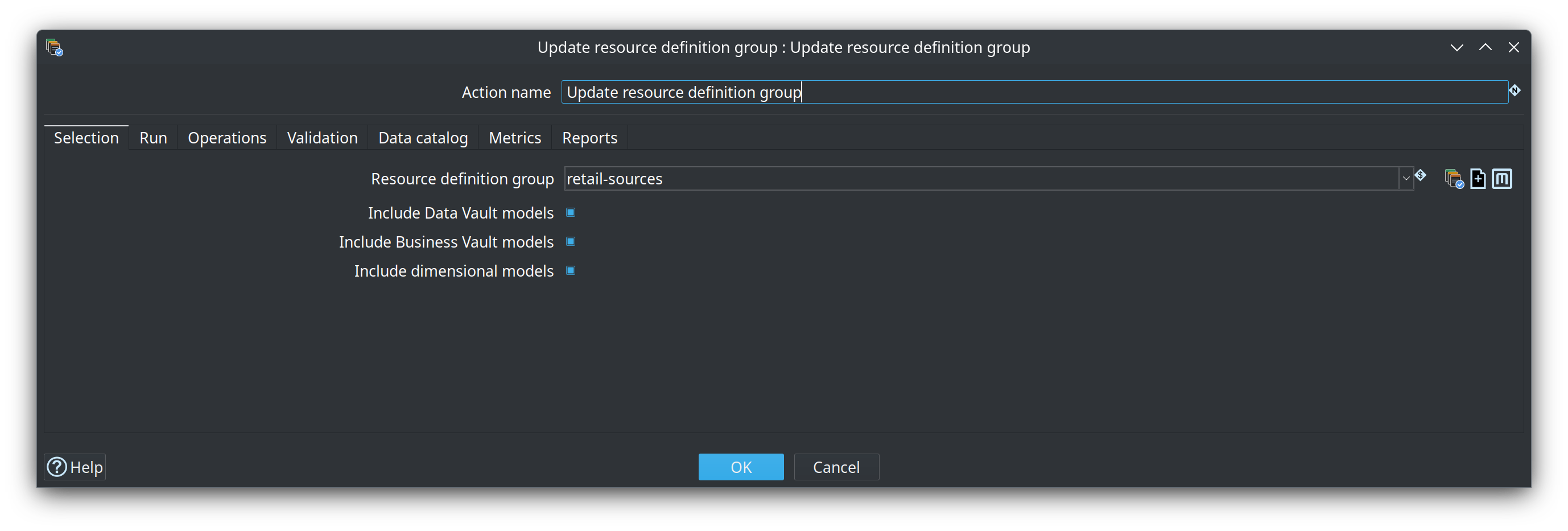This screenshot has width=1568, height=531.
Task: Open the Run tab
Action: click(x=154, y=138)
